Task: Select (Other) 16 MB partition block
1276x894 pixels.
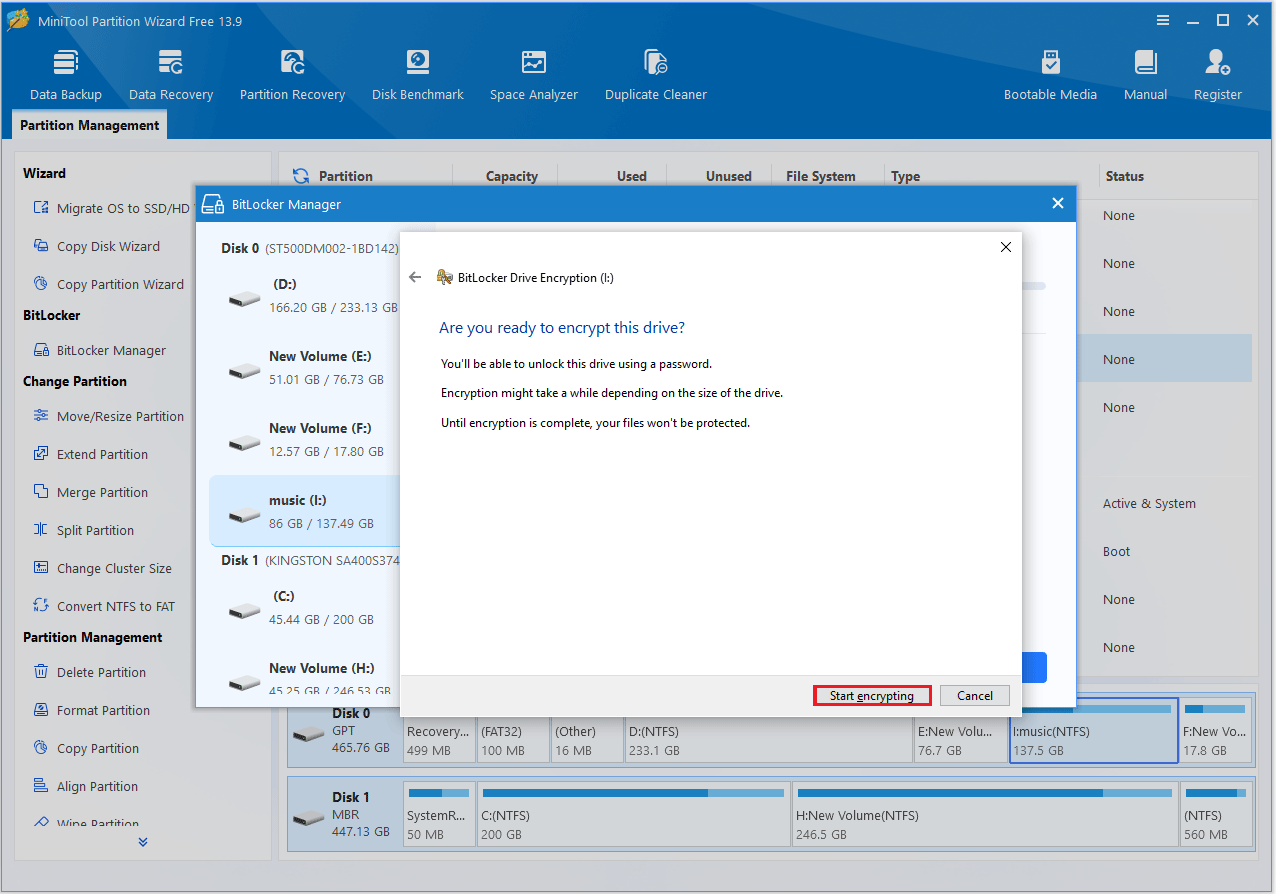Action: pos(586,731)
